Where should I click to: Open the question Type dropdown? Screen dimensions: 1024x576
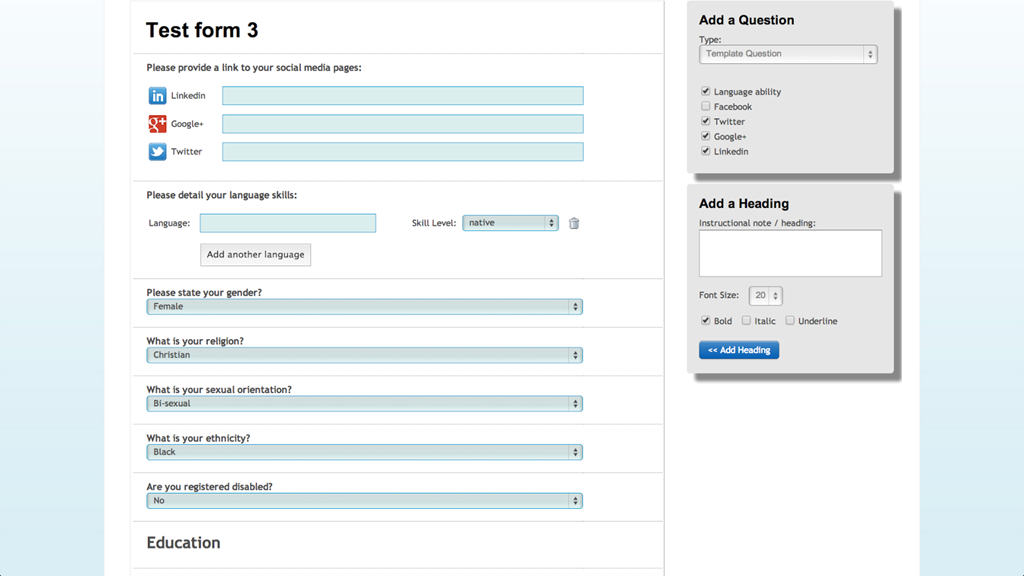coord(788,54)
